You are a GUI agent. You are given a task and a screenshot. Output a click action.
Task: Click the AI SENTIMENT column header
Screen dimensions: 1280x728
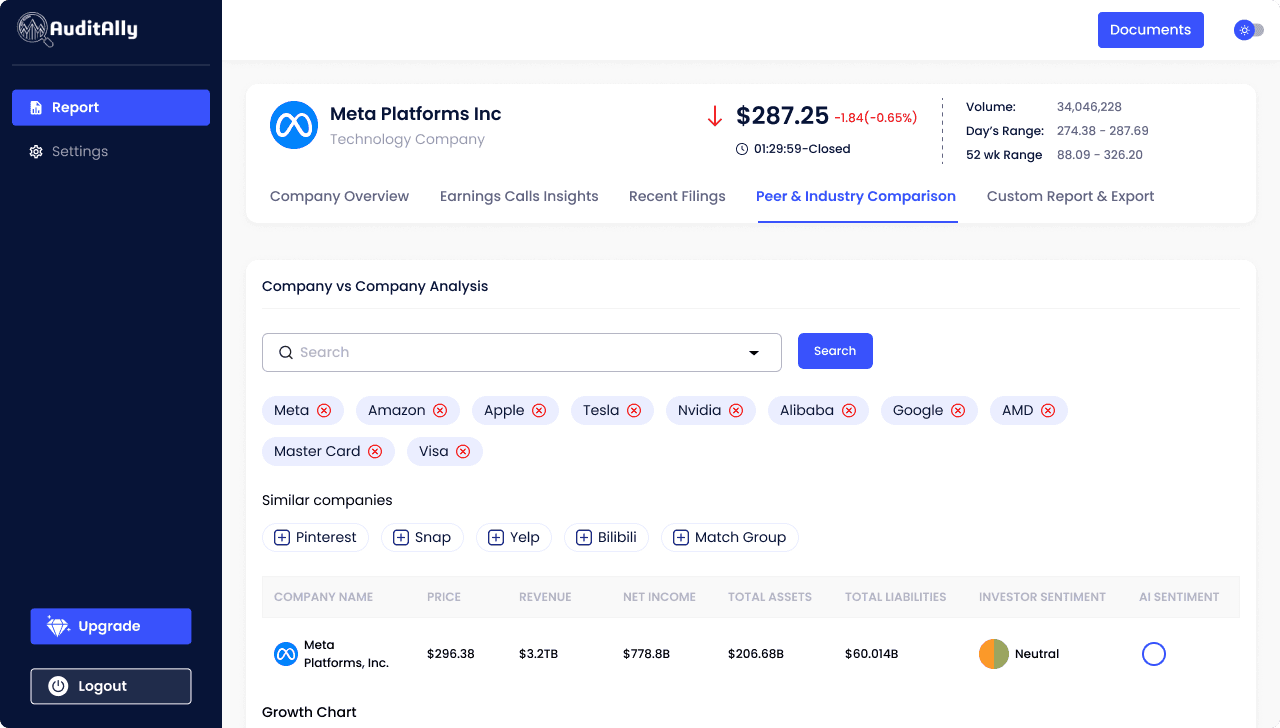tap(1179, 597)
